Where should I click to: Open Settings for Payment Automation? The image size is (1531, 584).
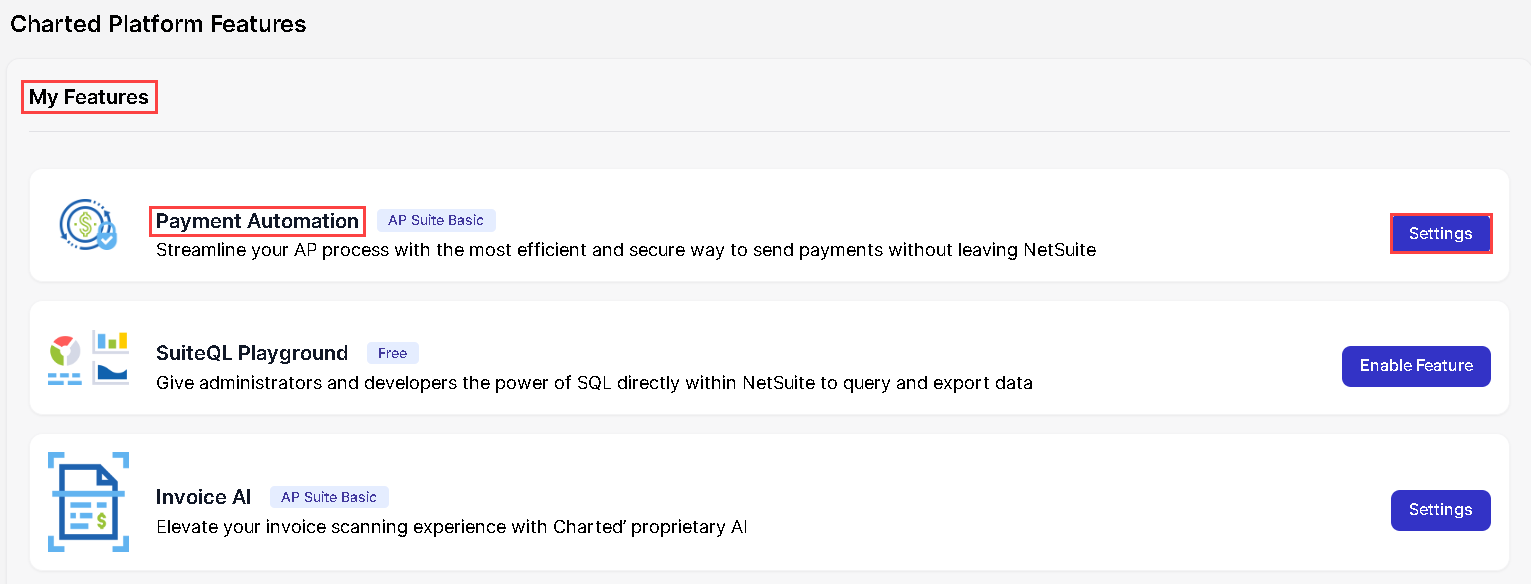[x=1440, y=233]
